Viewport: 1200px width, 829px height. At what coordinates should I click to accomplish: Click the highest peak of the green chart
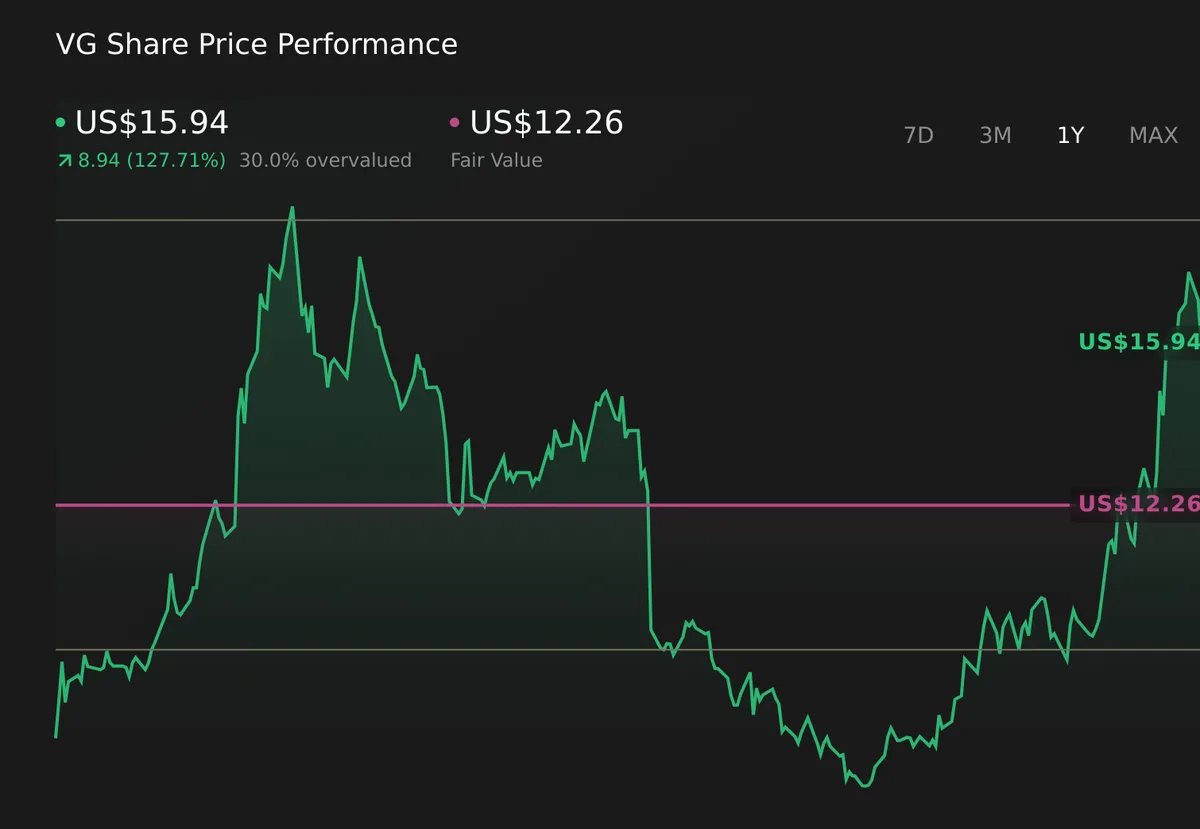point(291,208)
